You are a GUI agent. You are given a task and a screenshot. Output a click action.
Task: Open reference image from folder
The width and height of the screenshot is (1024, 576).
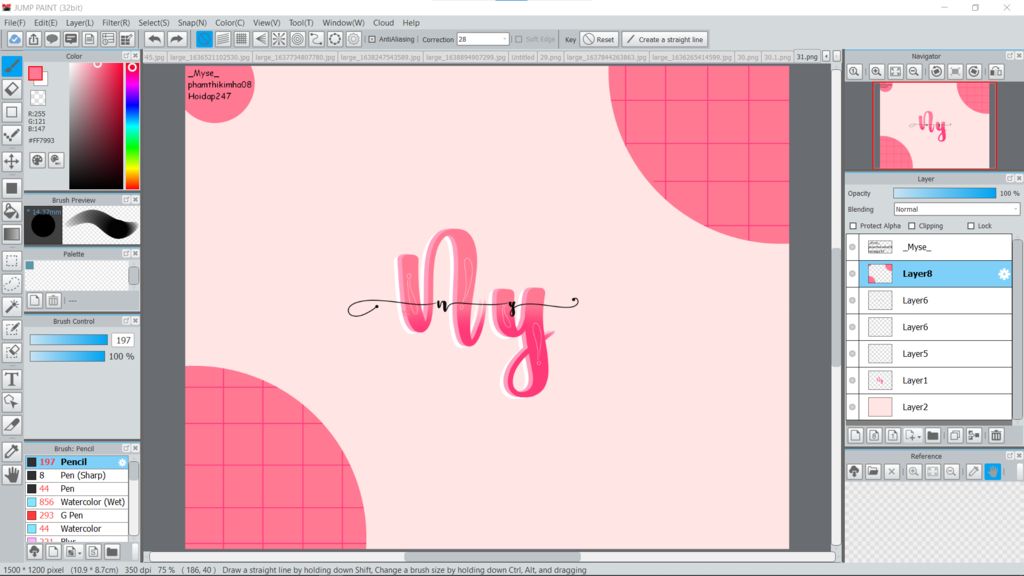pyautogui.click(x=873, y=472)
